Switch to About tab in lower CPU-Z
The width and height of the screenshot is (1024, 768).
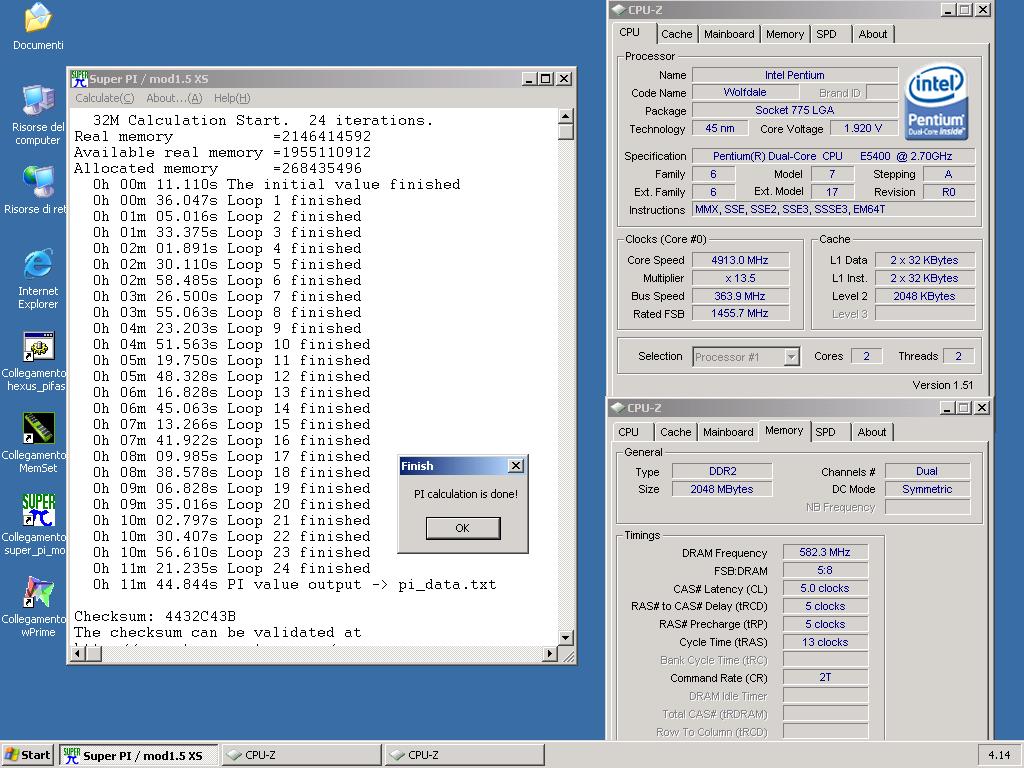872,432
